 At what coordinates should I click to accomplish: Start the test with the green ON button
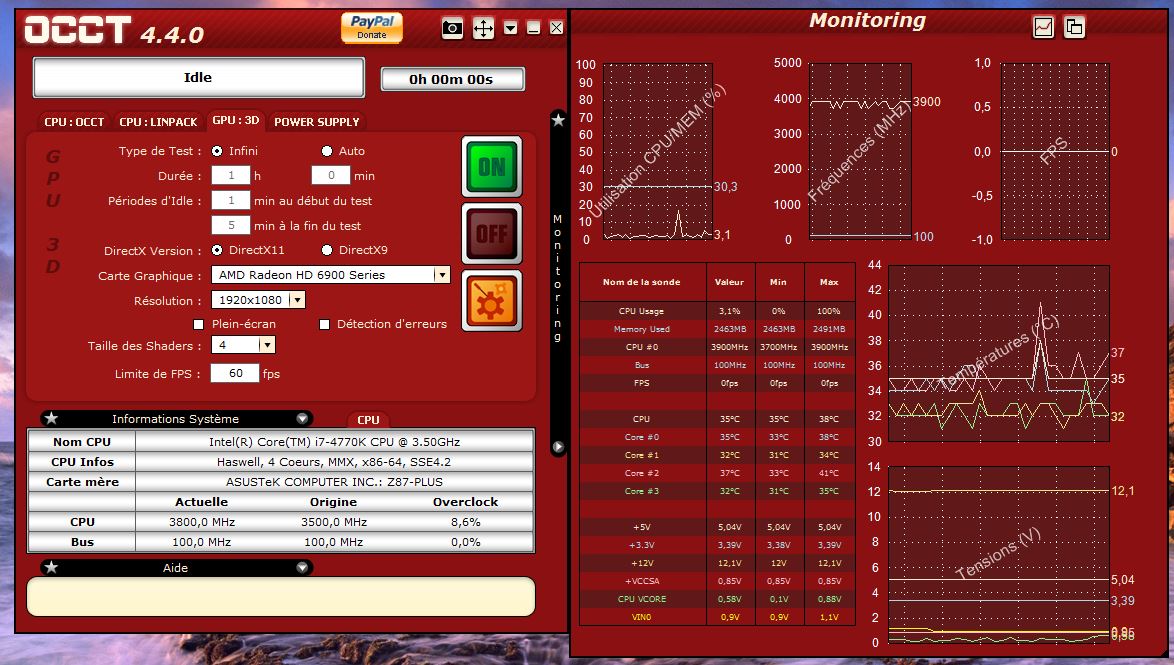pos(492,167)
